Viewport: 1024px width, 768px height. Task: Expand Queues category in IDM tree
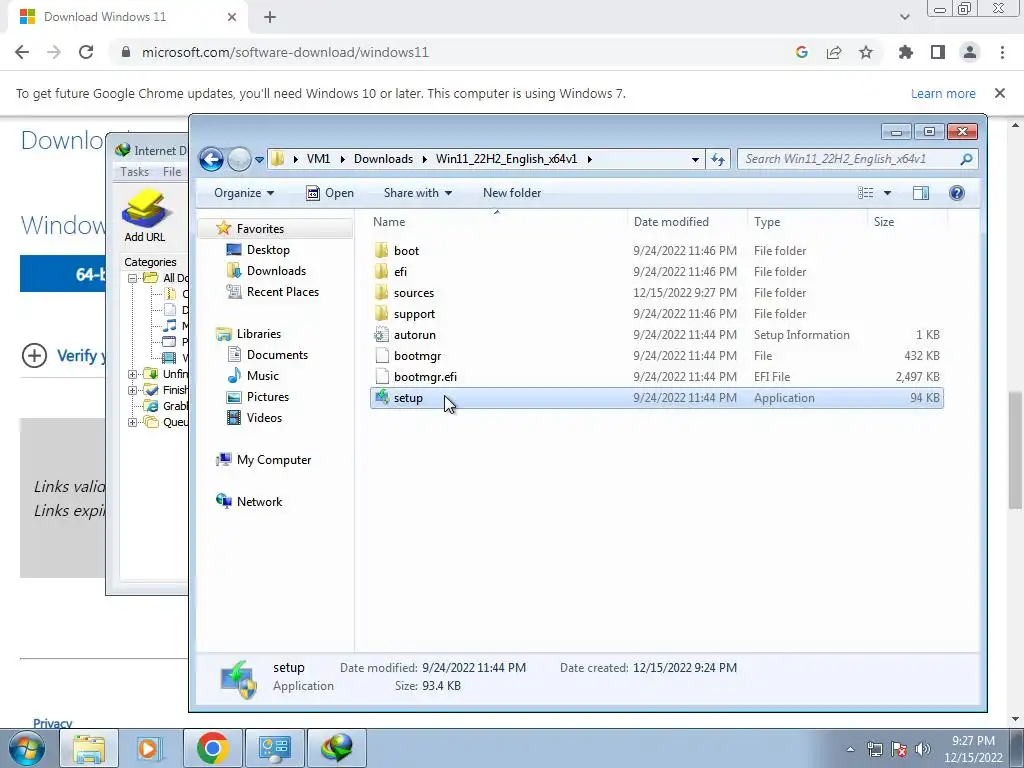pos(132,423)
